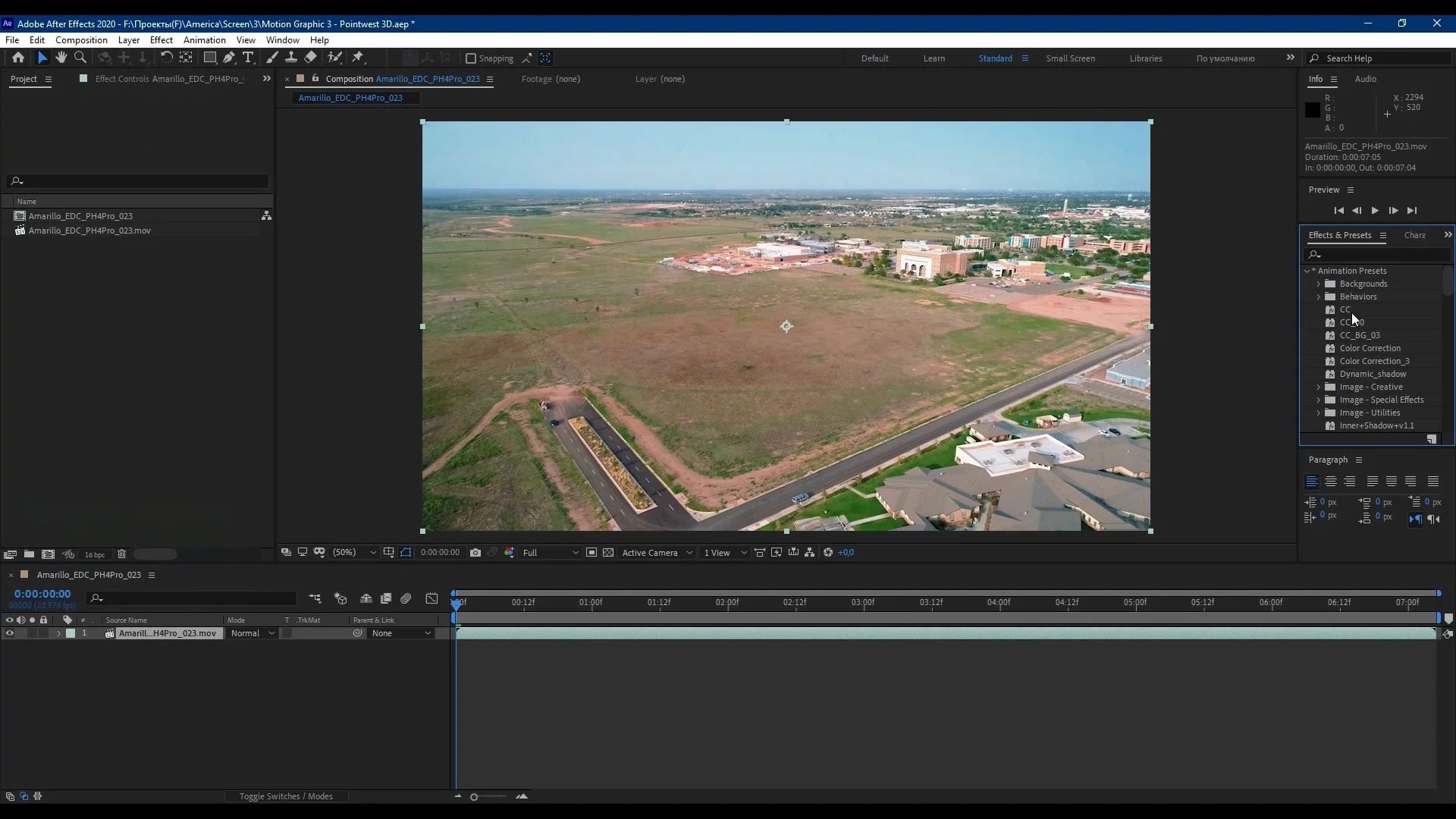
Task: Click Toggle Switches / Modes button
Action: pyautogui.click(x=286, y=796)
